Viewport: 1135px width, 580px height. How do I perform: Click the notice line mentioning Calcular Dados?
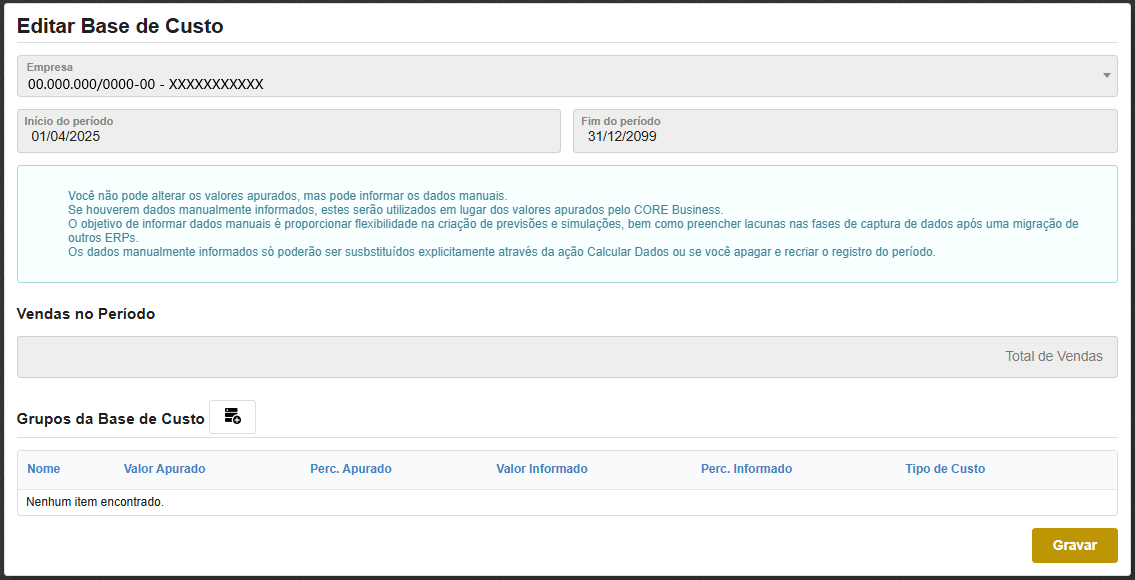click(501, 252)
